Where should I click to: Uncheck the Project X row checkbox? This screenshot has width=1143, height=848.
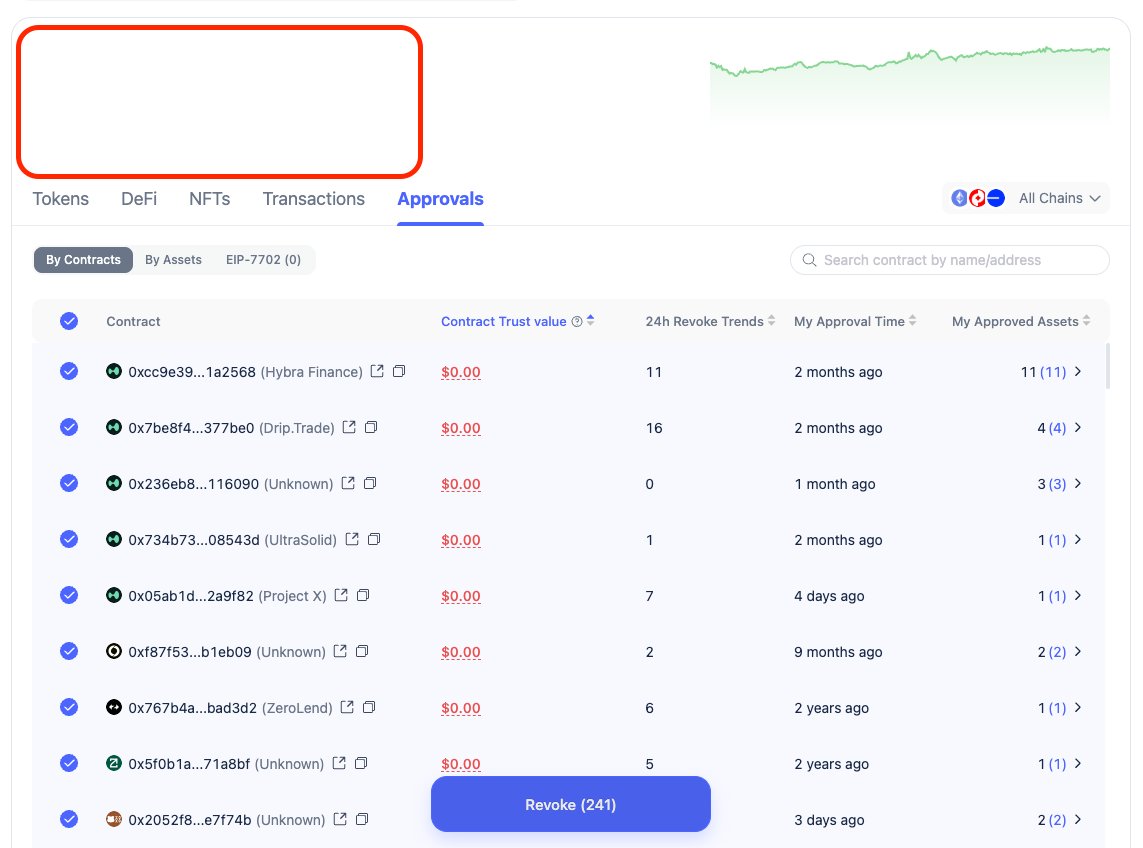(x=69, y=595)
